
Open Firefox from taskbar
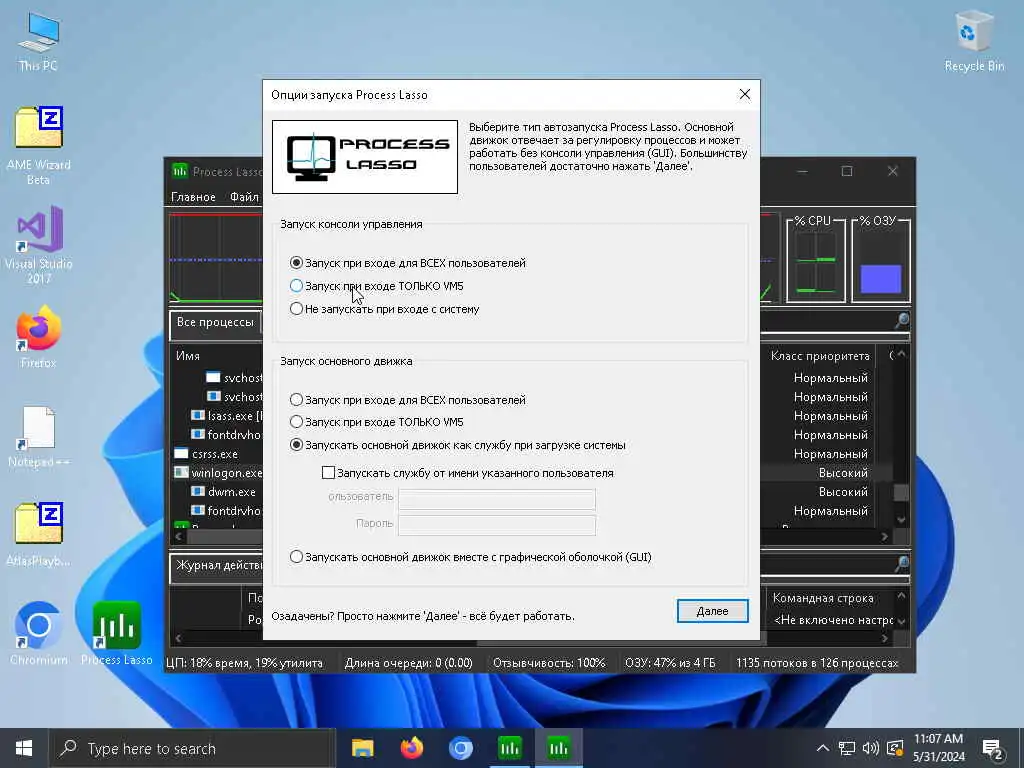click(411, 748)
